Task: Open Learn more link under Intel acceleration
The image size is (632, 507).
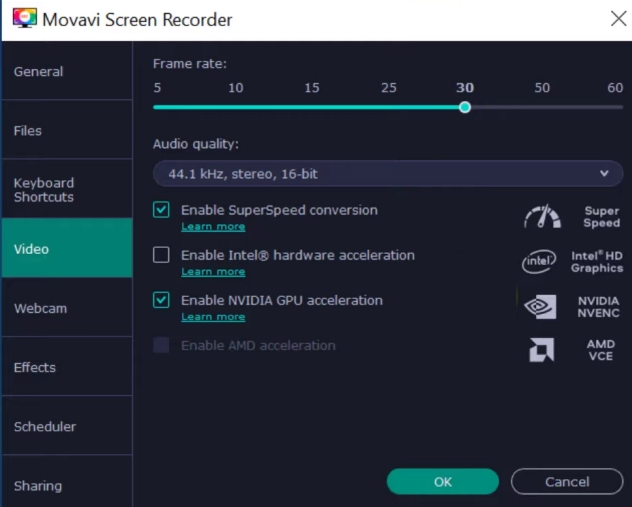Action: (213, 272)
